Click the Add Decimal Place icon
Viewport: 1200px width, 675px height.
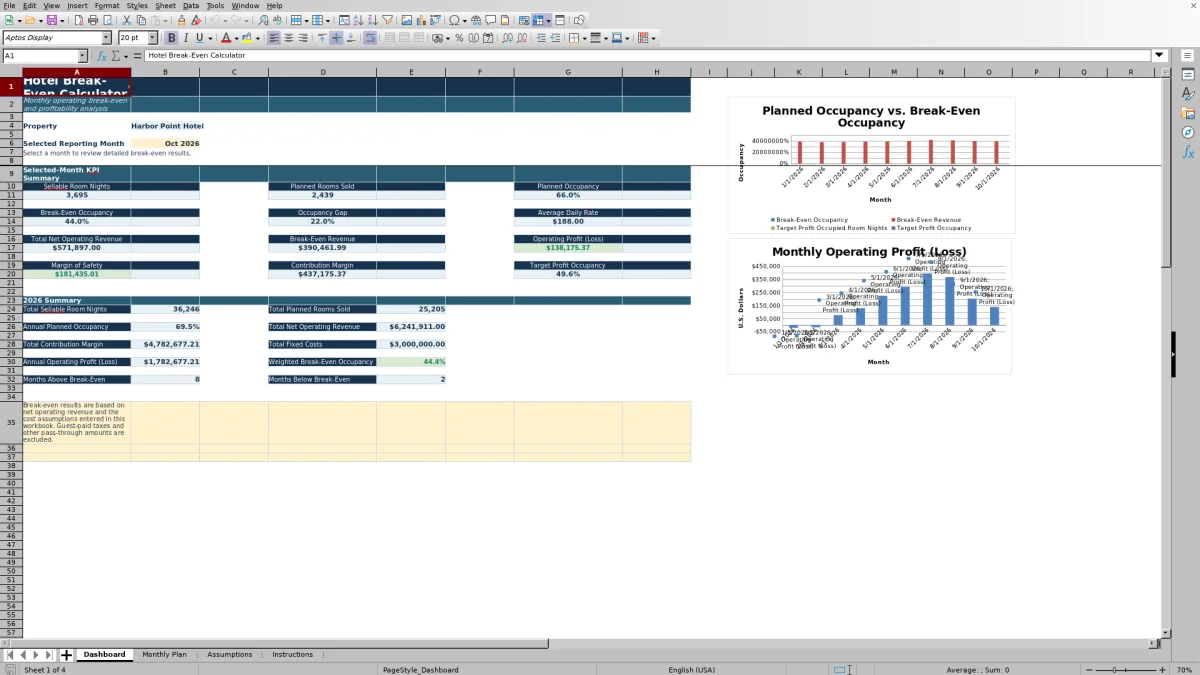[509, 38]
